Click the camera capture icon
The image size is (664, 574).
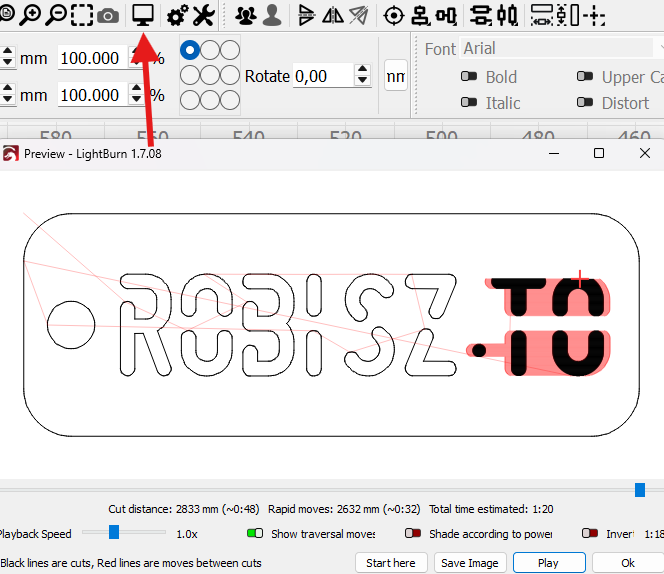coord(108,15)
